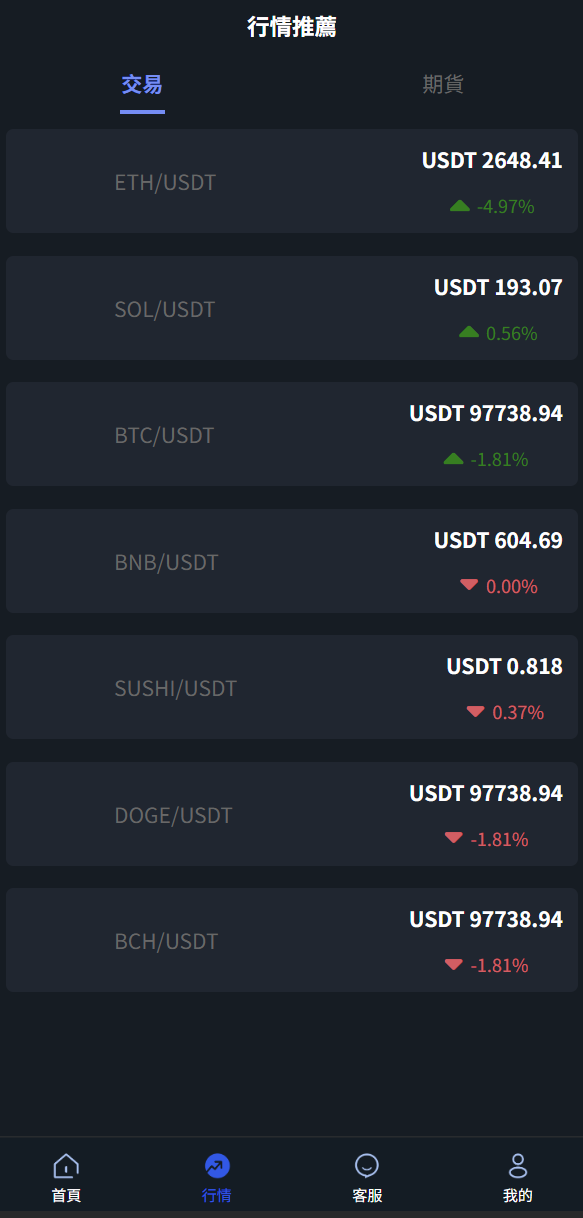Click the red down arrow on BNB/USDT
The width and height of the screenshot is (583, 1218).
click(x=469, y=585)
